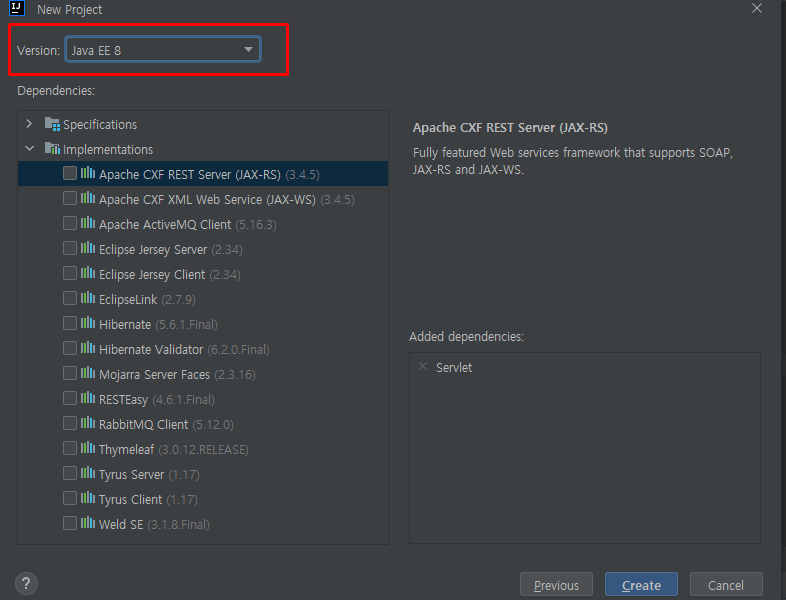
Task: Check the Tyrus Client checkbox
Action: coord(70,498)
